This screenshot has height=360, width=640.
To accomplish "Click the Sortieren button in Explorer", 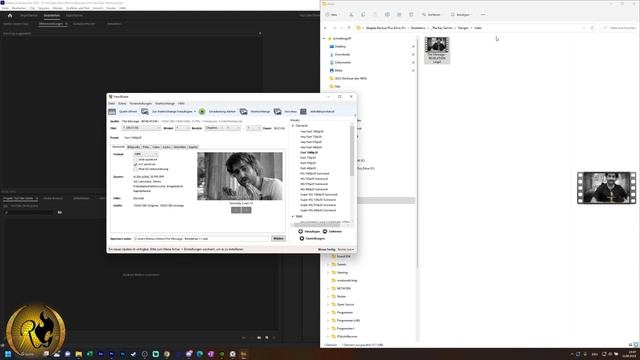I will [x=432, y=15].
